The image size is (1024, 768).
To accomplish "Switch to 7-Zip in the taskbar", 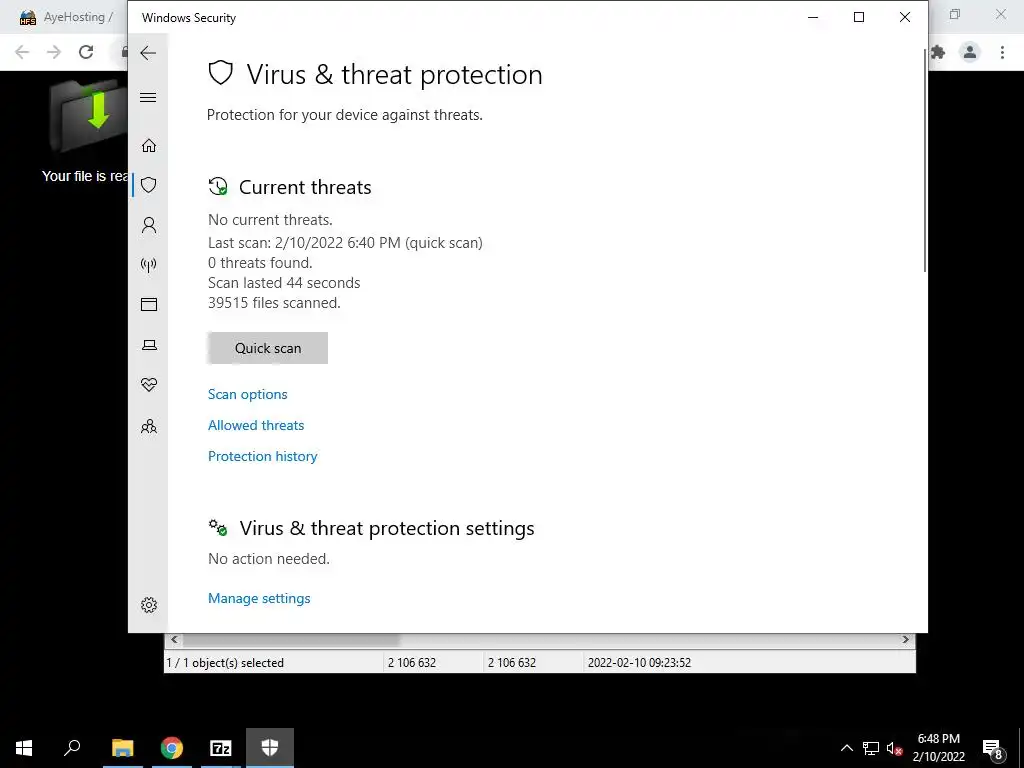I will pyautogui.click(x=221, y=748).
